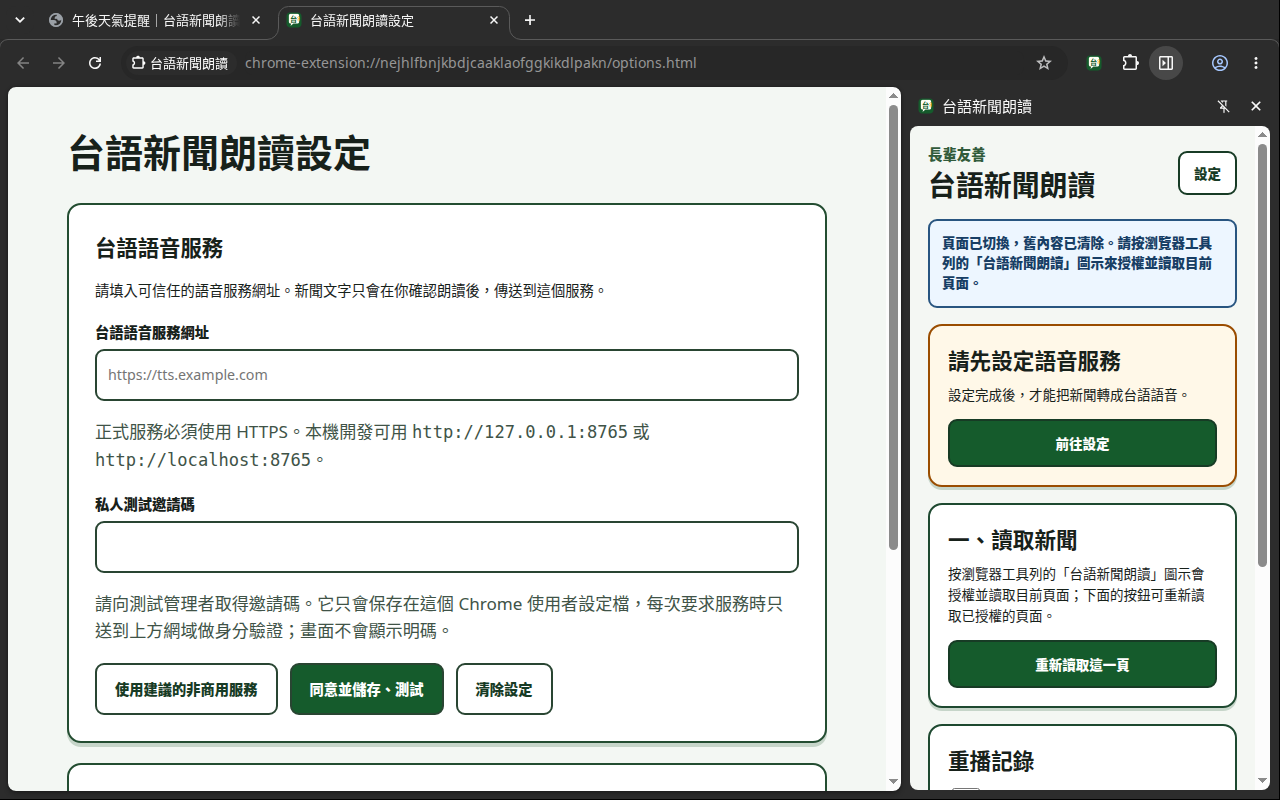This screenshot has width=1280, height=800.
Task: Click the 台語新聞朗讀 extension toolbar icon
Action: [x=1095, y=63]
